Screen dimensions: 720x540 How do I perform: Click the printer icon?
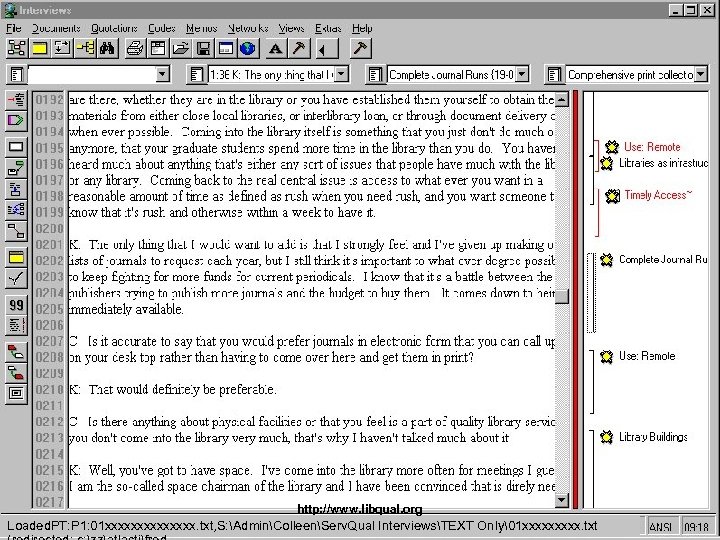135,48
